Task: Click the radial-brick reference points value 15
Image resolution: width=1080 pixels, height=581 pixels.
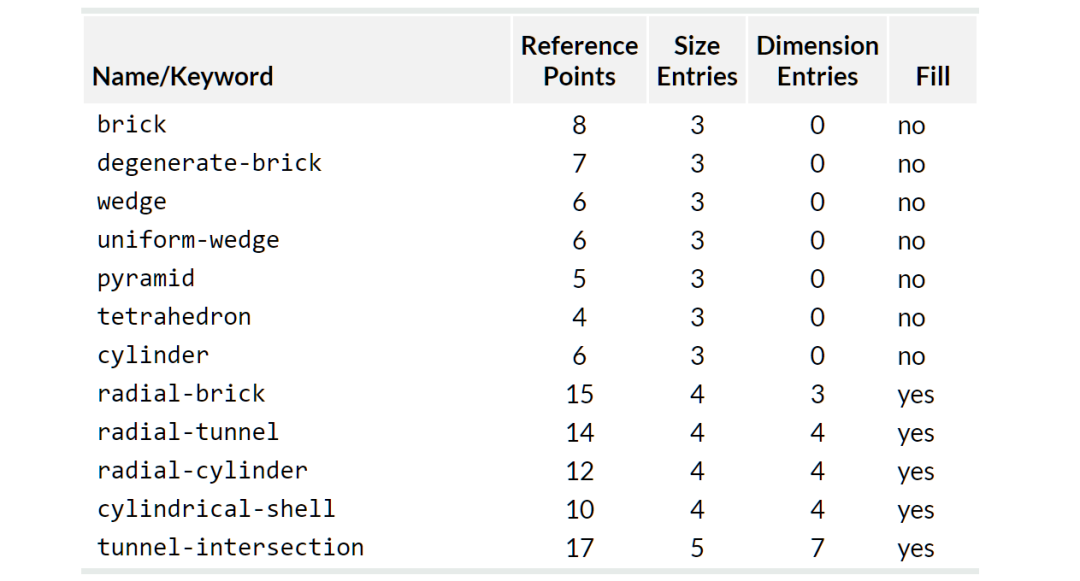Action: [x=579, y=394]
